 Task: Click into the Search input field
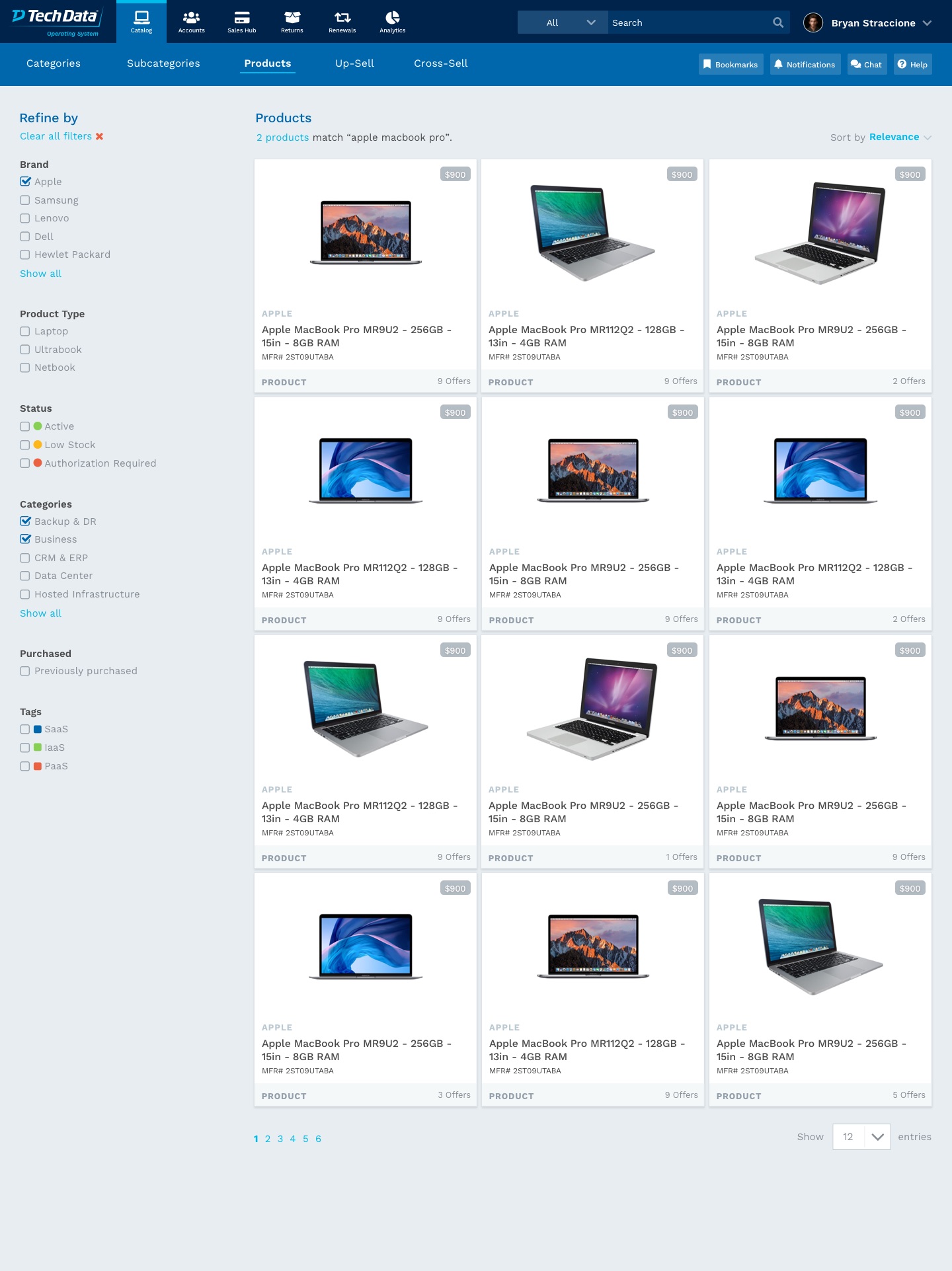[x=688, y=22]
